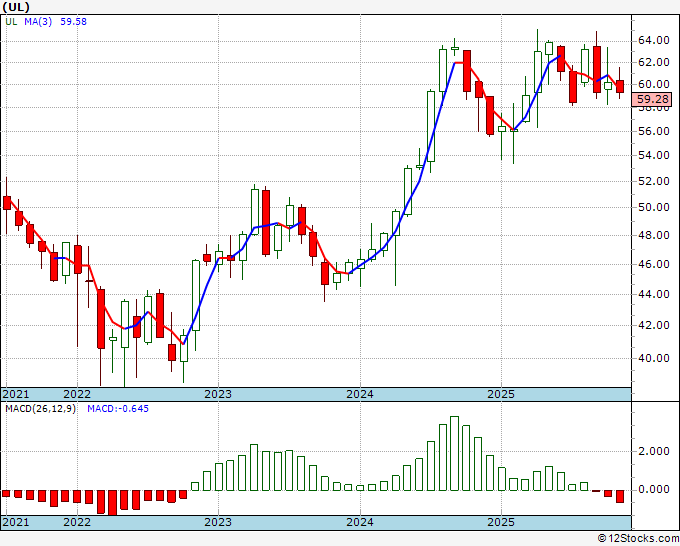Viewport: 680px width, 546px height.
Task: Select the 2023 marker on price timeline
Action: coord(218,394)
